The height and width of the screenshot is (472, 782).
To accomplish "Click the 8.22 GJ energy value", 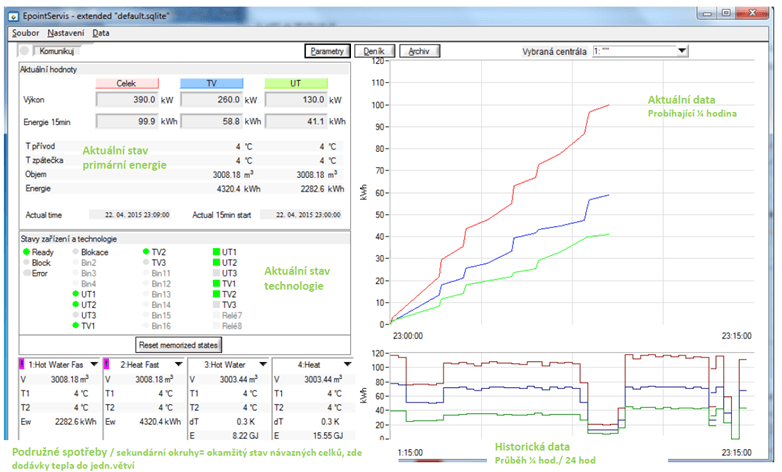I will [x=245, y=436].
